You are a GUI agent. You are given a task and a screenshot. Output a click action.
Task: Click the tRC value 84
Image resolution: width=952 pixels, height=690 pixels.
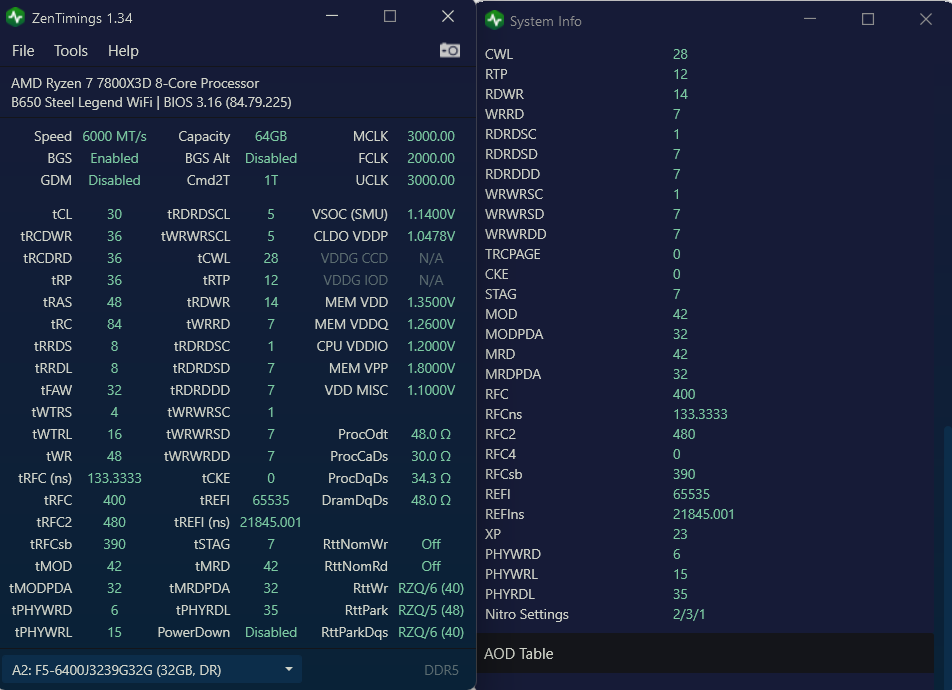click(x=114, y=324)
